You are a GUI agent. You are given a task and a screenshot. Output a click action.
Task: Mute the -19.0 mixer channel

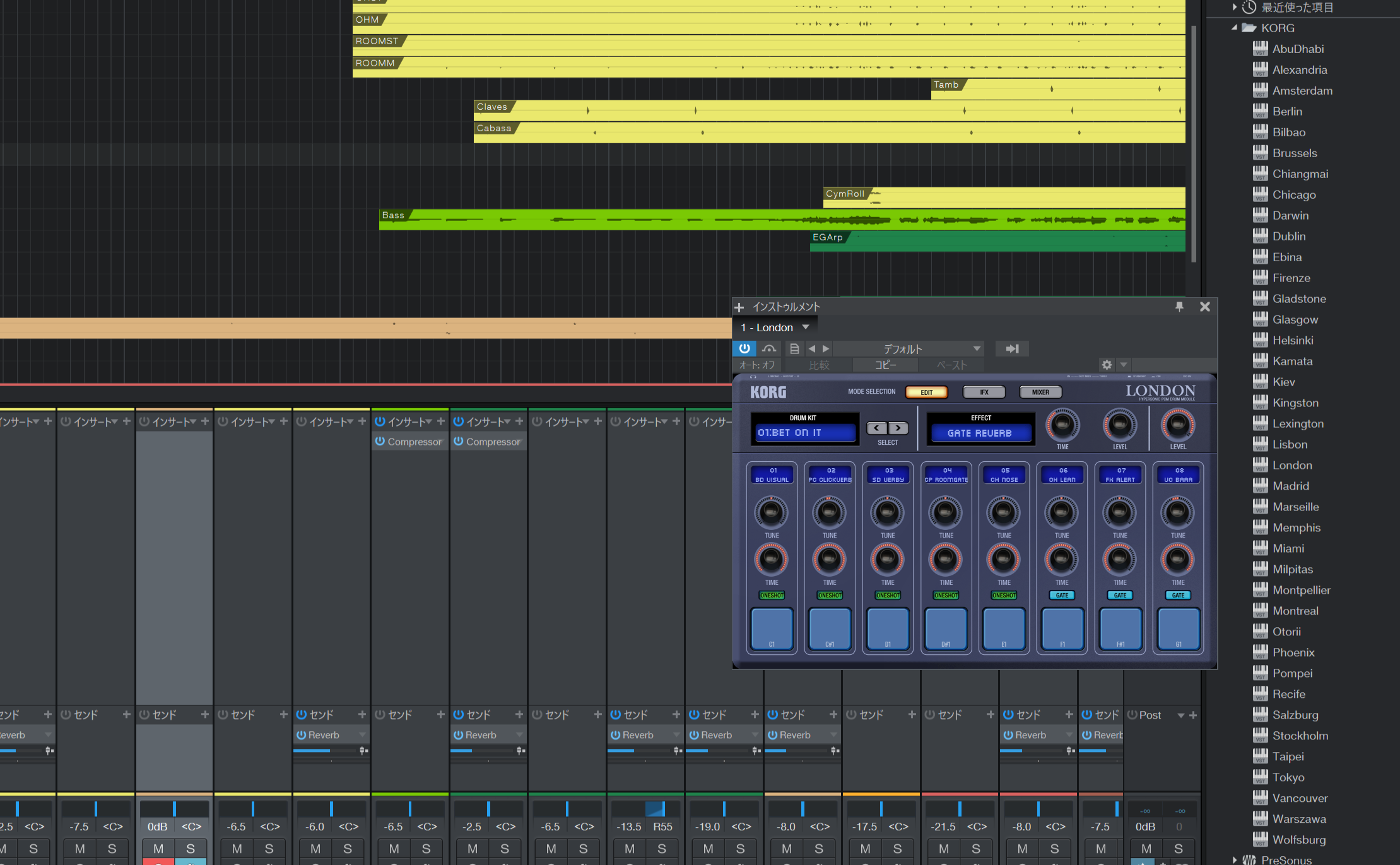(x=709, y=849)
